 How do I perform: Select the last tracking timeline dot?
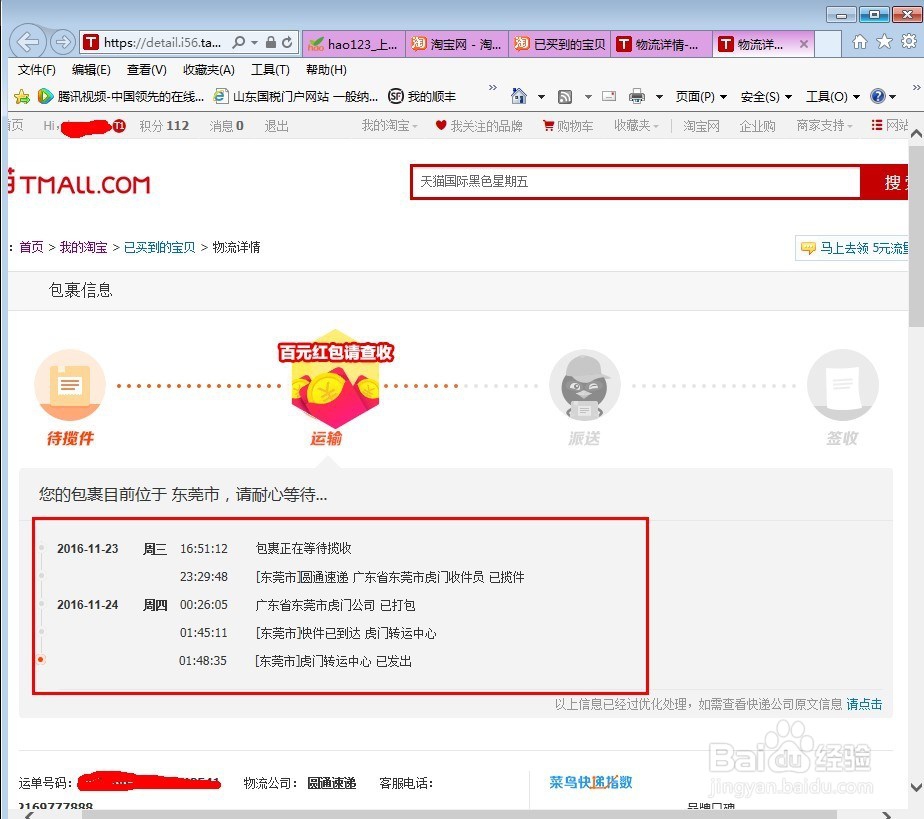[x=40, y=660]
